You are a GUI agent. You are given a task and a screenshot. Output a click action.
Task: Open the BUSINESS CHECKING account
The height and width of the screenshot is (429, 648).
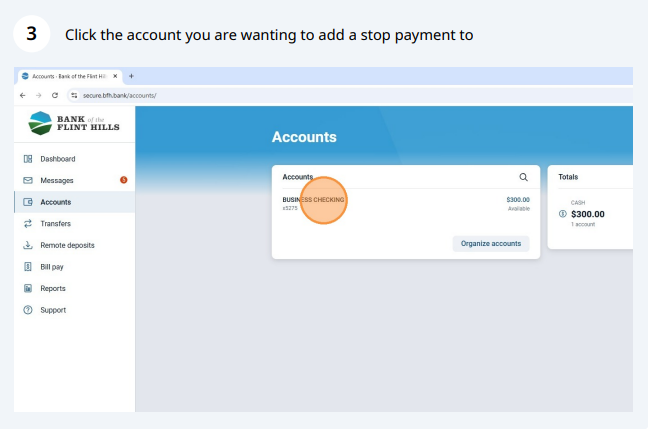point(406,204)
